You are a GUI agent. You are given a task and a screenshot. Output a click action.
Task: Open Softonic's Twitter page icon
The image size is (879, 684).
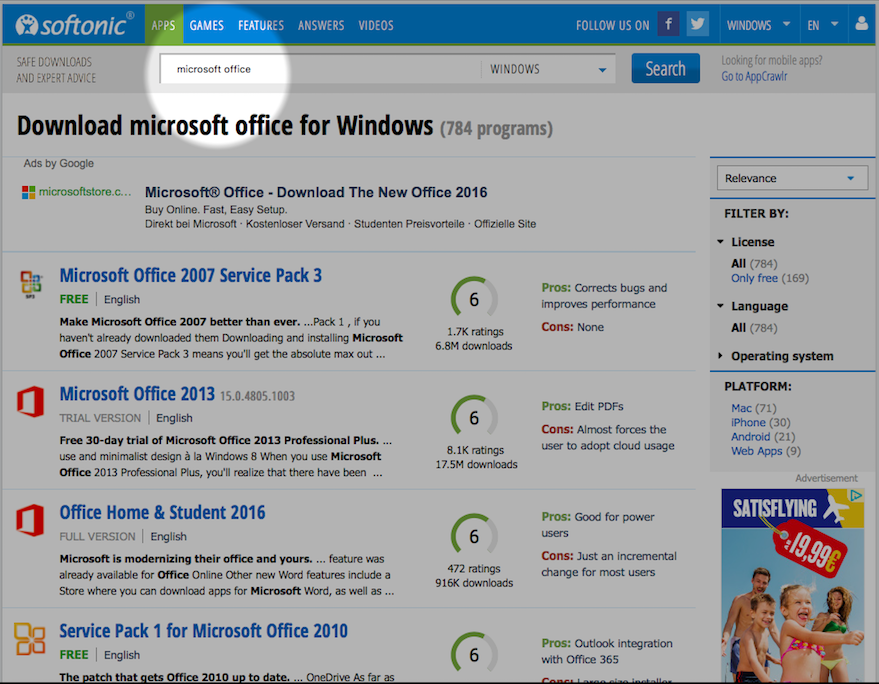coord(697,24)
